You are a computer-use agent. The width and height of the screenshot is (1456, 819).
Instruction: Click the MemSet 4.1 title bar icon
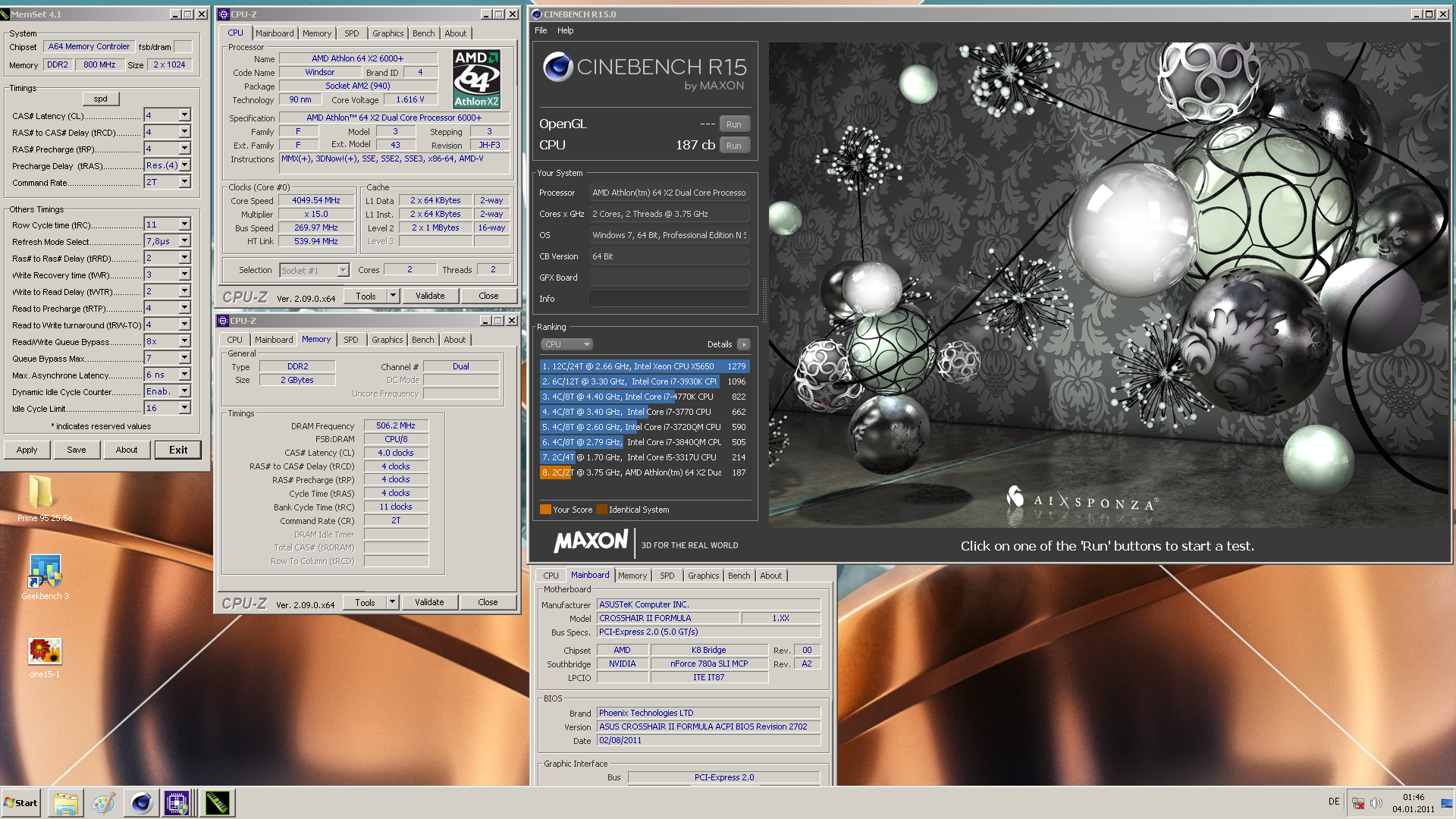5,14
